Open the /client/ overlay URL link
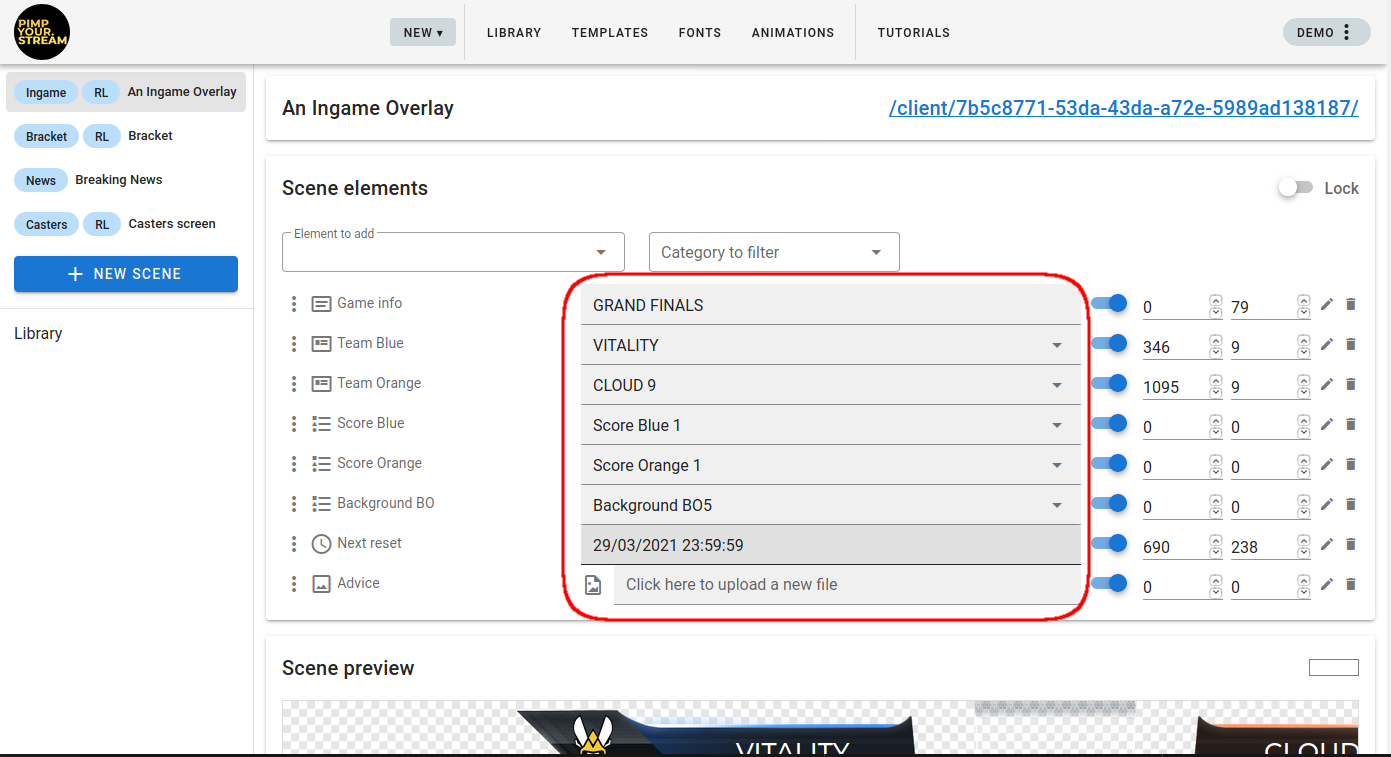The image size is (1391, 757). coord(1123,108)
